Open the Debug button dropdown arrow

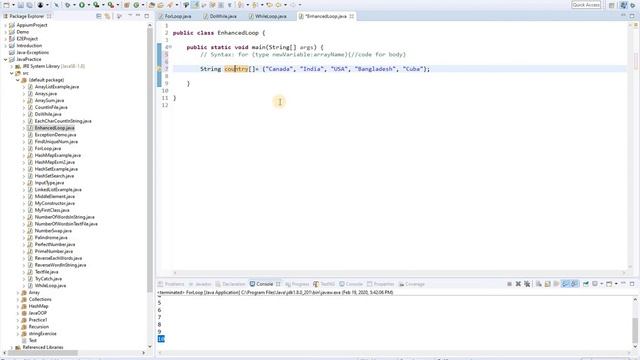[x=74, y=5]
